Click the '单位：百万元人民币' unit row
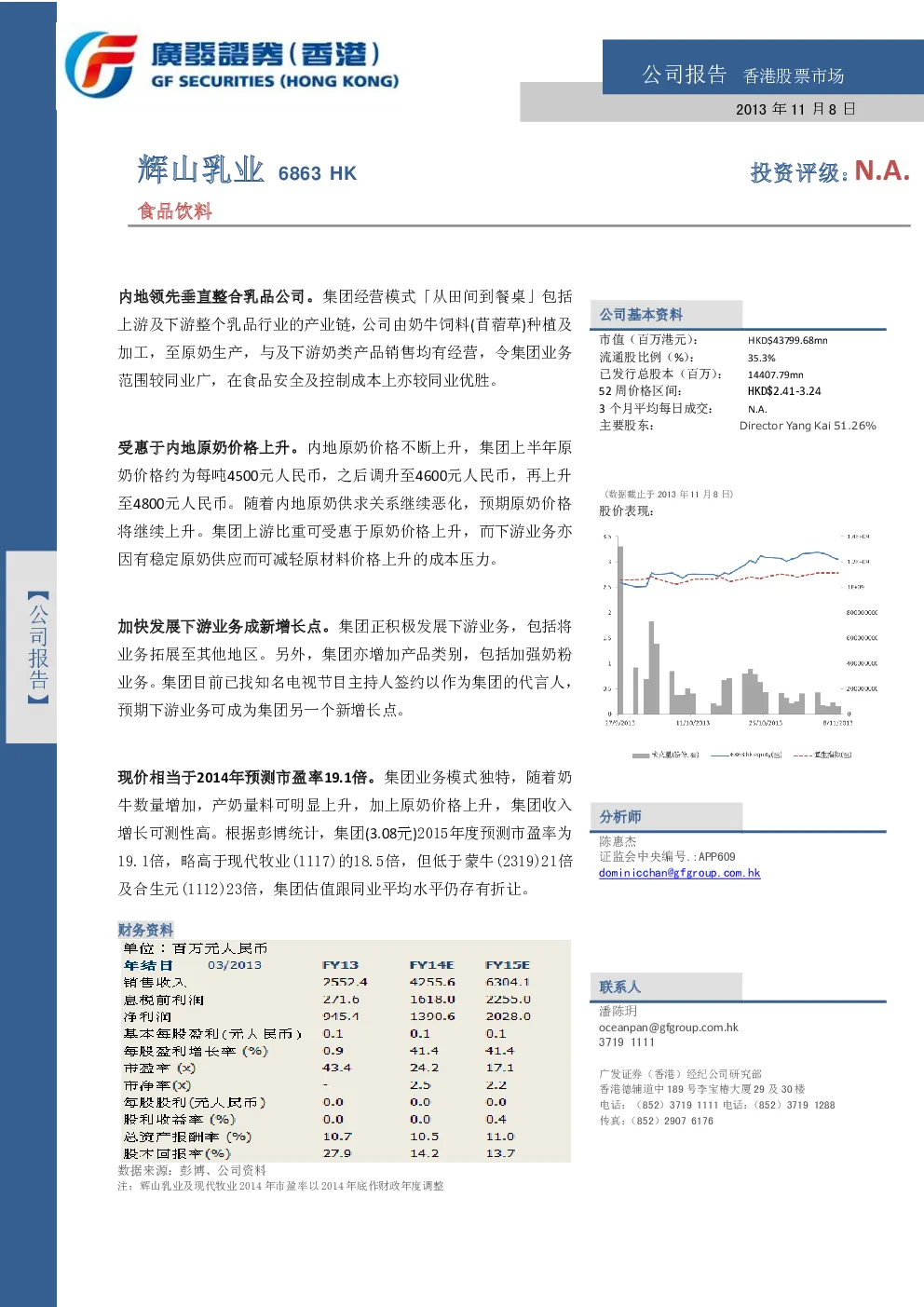 pyautogui.click(x=196, y=948)
